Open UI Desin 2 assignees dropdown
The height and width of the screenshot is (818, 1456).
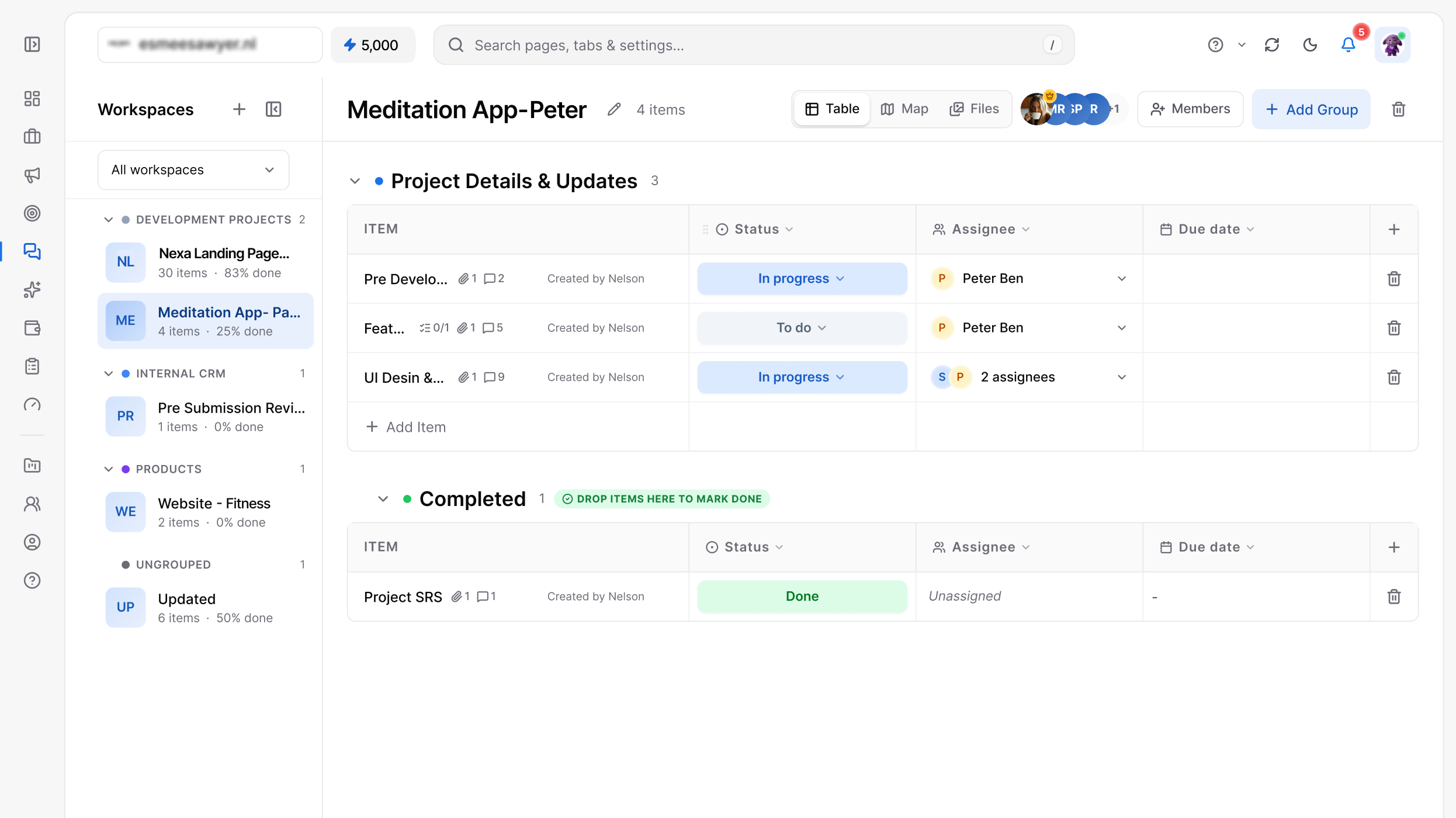1029,377
